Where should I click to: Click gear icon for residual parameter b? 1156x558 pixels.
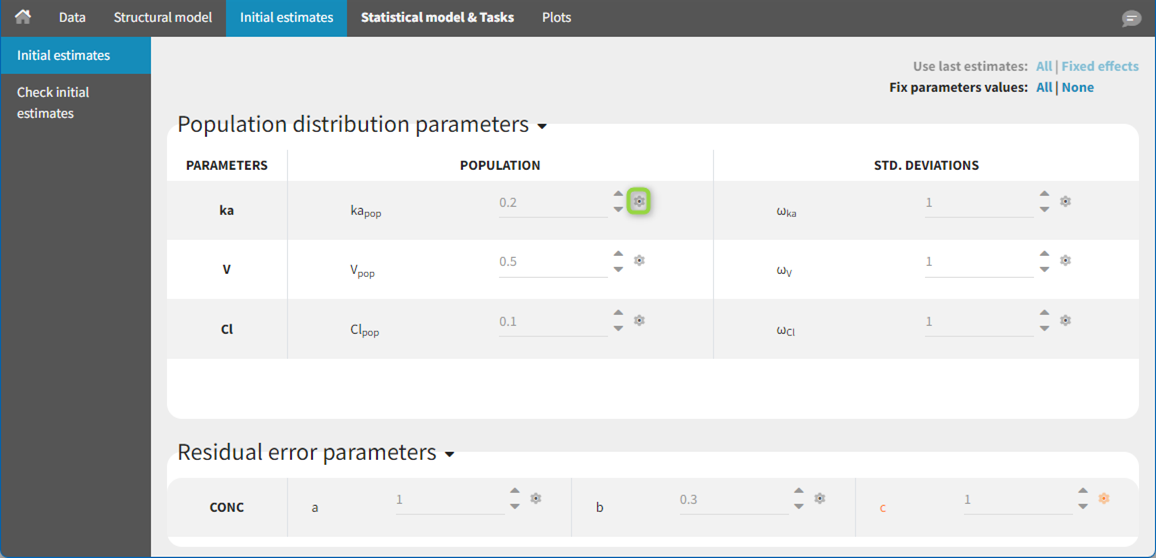point(820,498)
